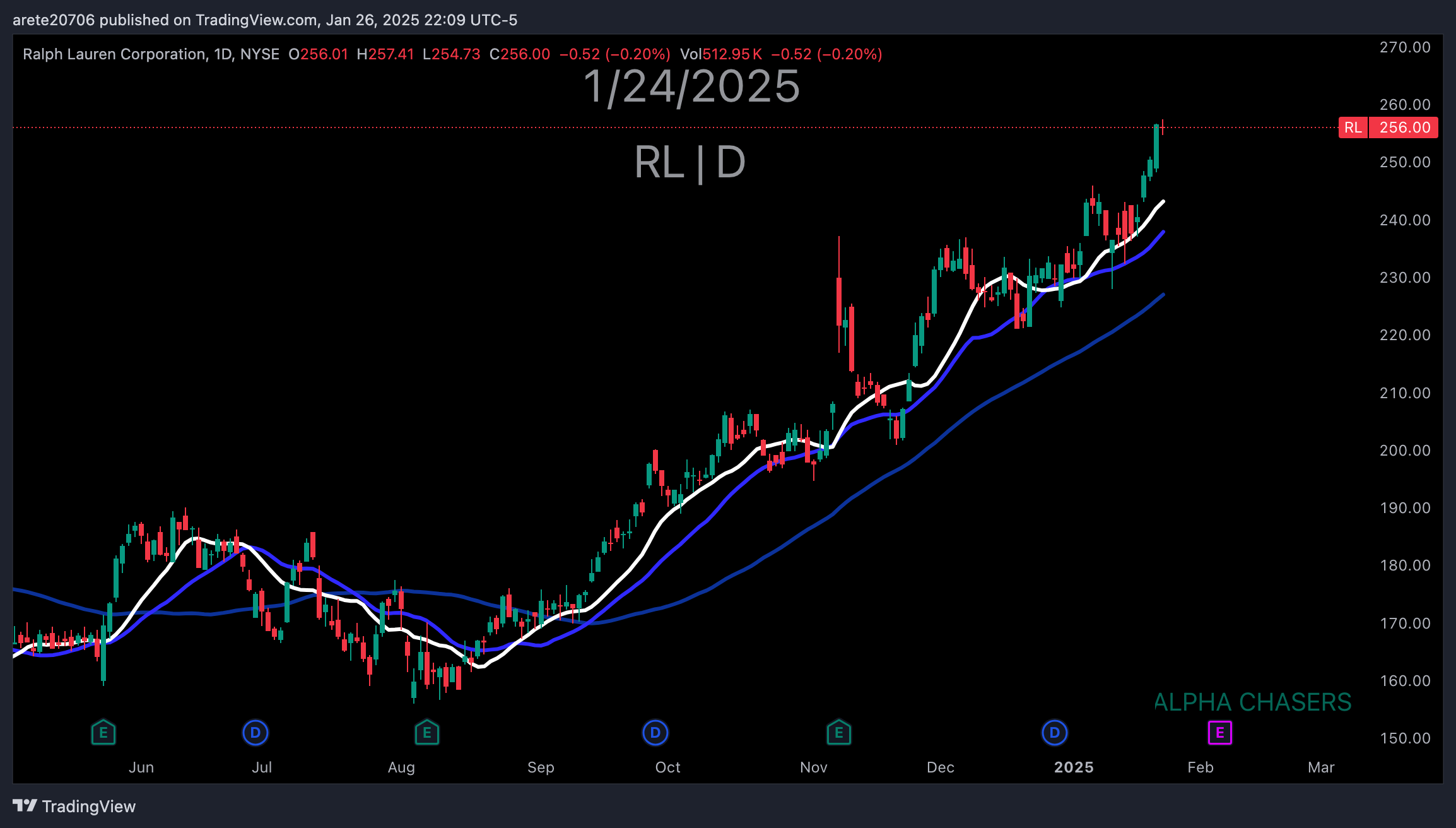
Task: Click the red RL ticker tag
Action: coord(1353,127)
